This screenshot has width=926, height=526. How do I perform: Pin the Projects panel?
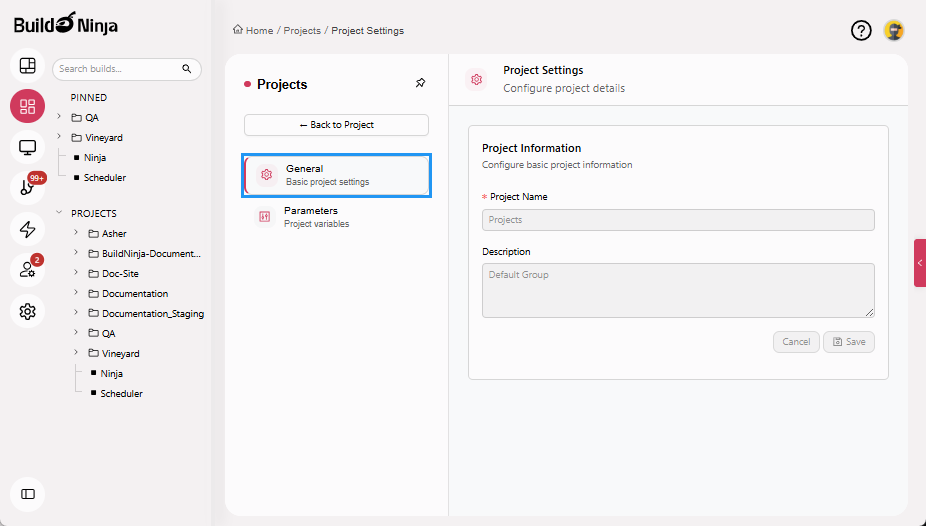420,83
